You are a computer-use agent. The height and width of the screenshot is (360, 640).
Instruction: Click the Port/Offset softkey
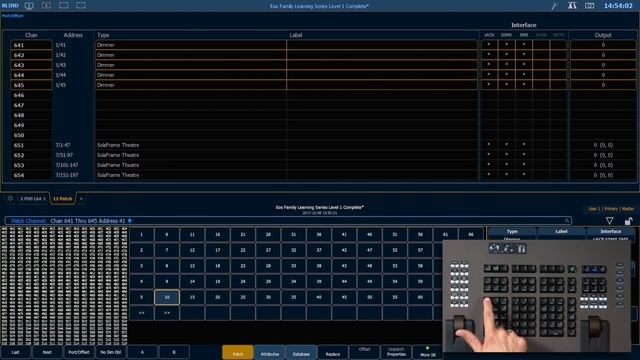tap(79, 352)
